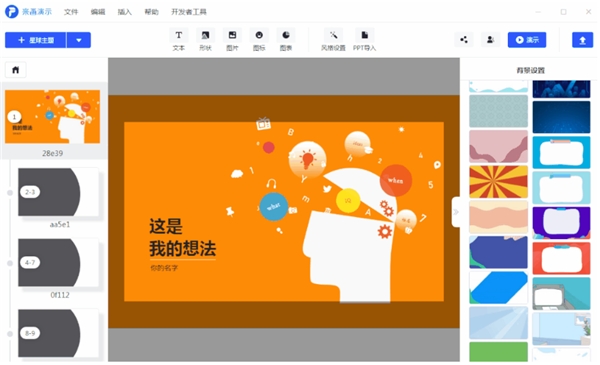The width and height of the screenshot is (600, 365).
Task: Open the 图片 image insert tool
Action: [232, 36]
